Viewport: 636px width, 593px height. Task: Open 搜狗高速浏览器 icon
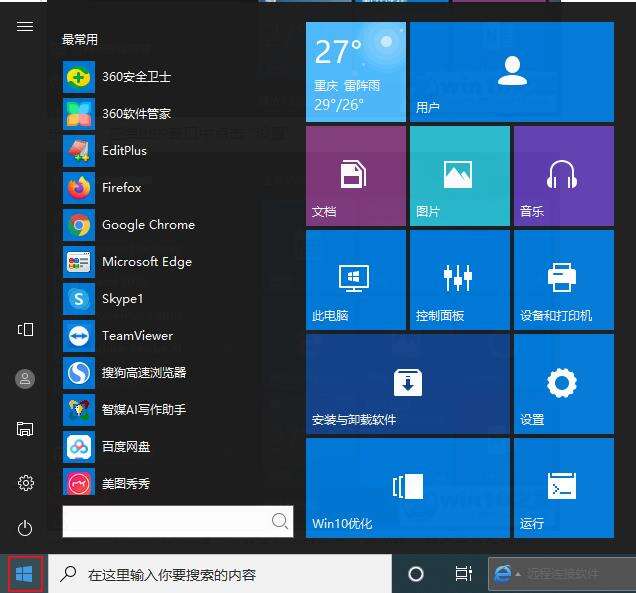click(x=79, y=373)
